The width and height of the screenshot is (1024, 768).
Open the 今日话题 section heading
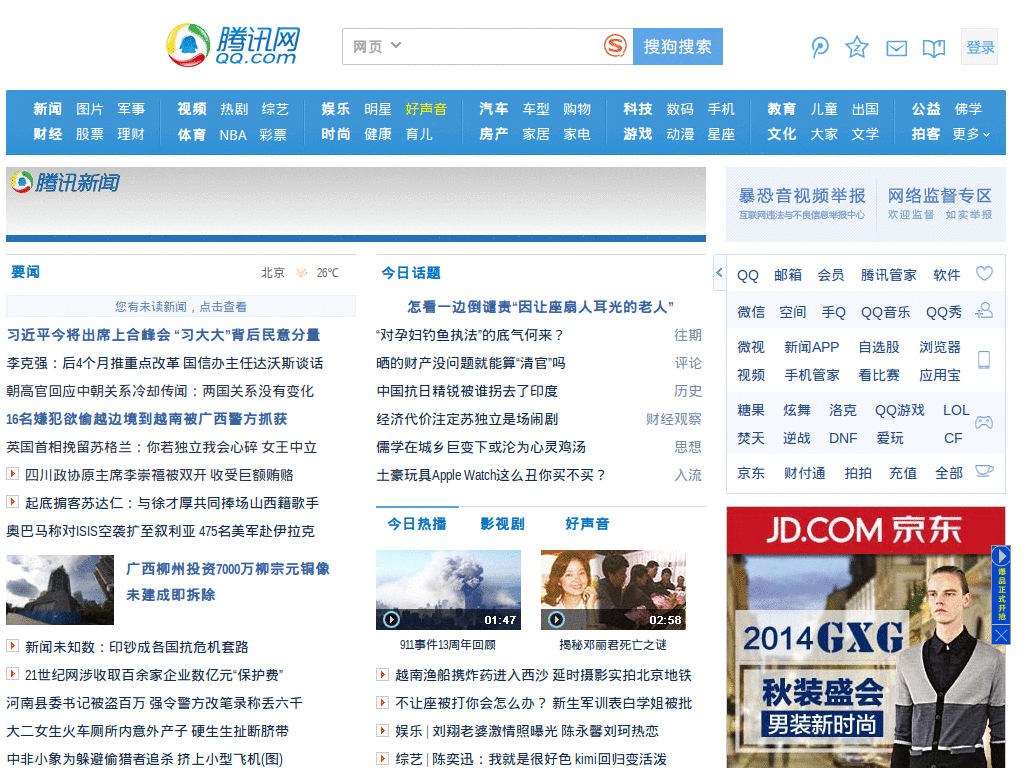coord(411,272)
